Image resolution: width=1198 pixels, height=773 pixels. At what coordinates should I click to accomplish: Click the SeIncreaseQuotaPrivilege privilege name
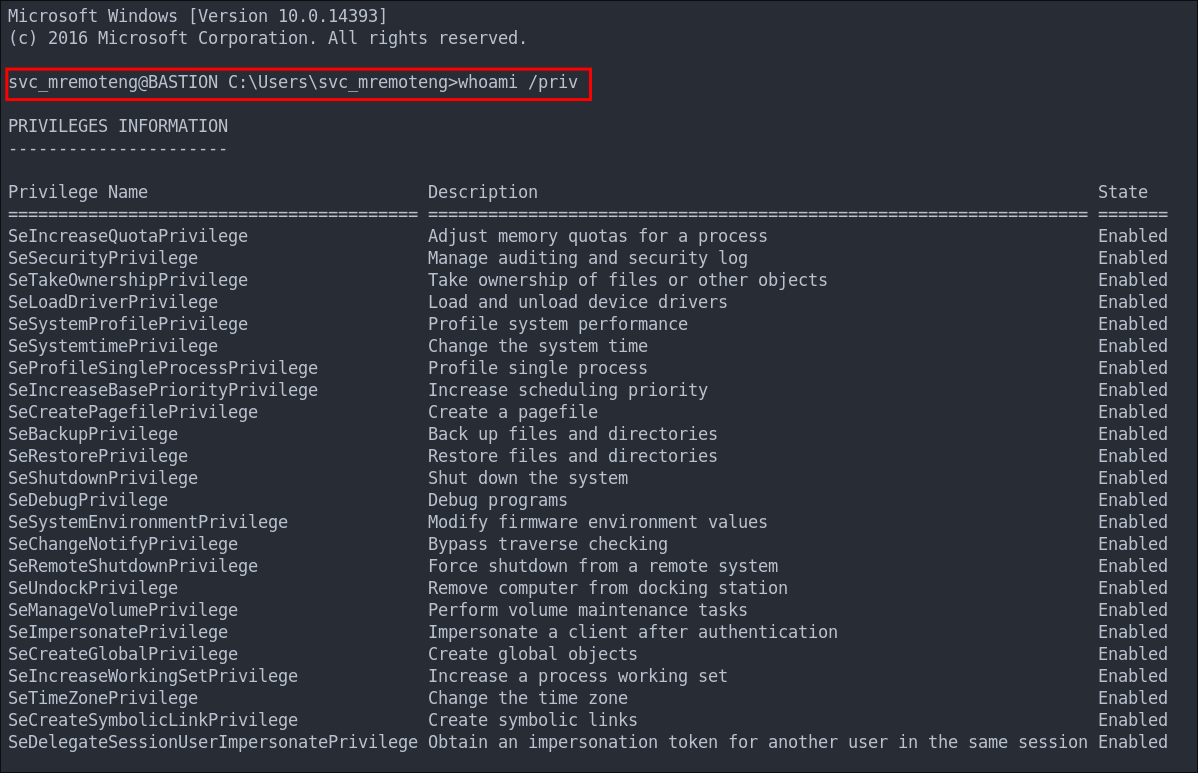[x=128, y=236]
